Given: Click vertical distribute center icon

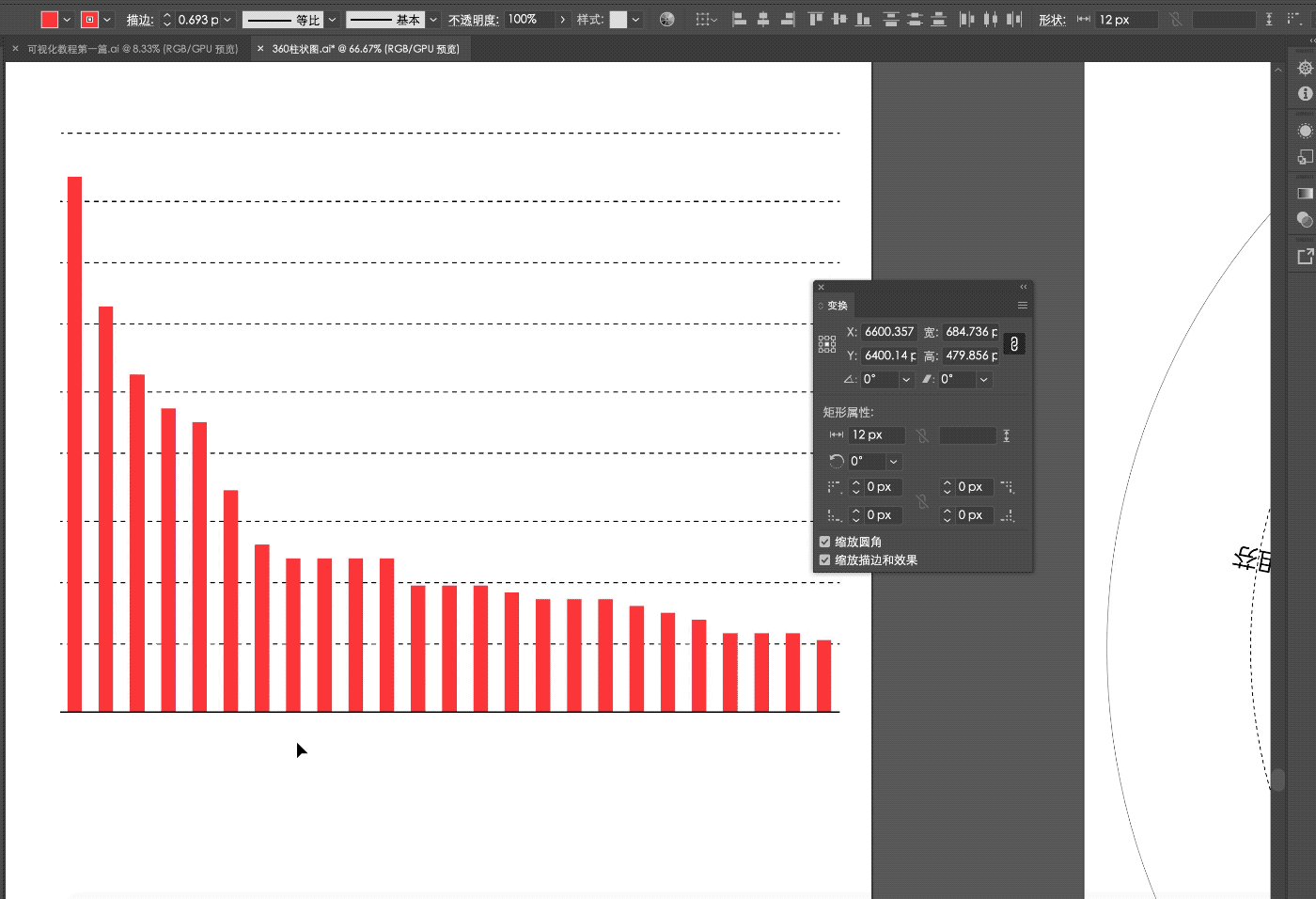Looking at the screenshot, I should 915,19.
